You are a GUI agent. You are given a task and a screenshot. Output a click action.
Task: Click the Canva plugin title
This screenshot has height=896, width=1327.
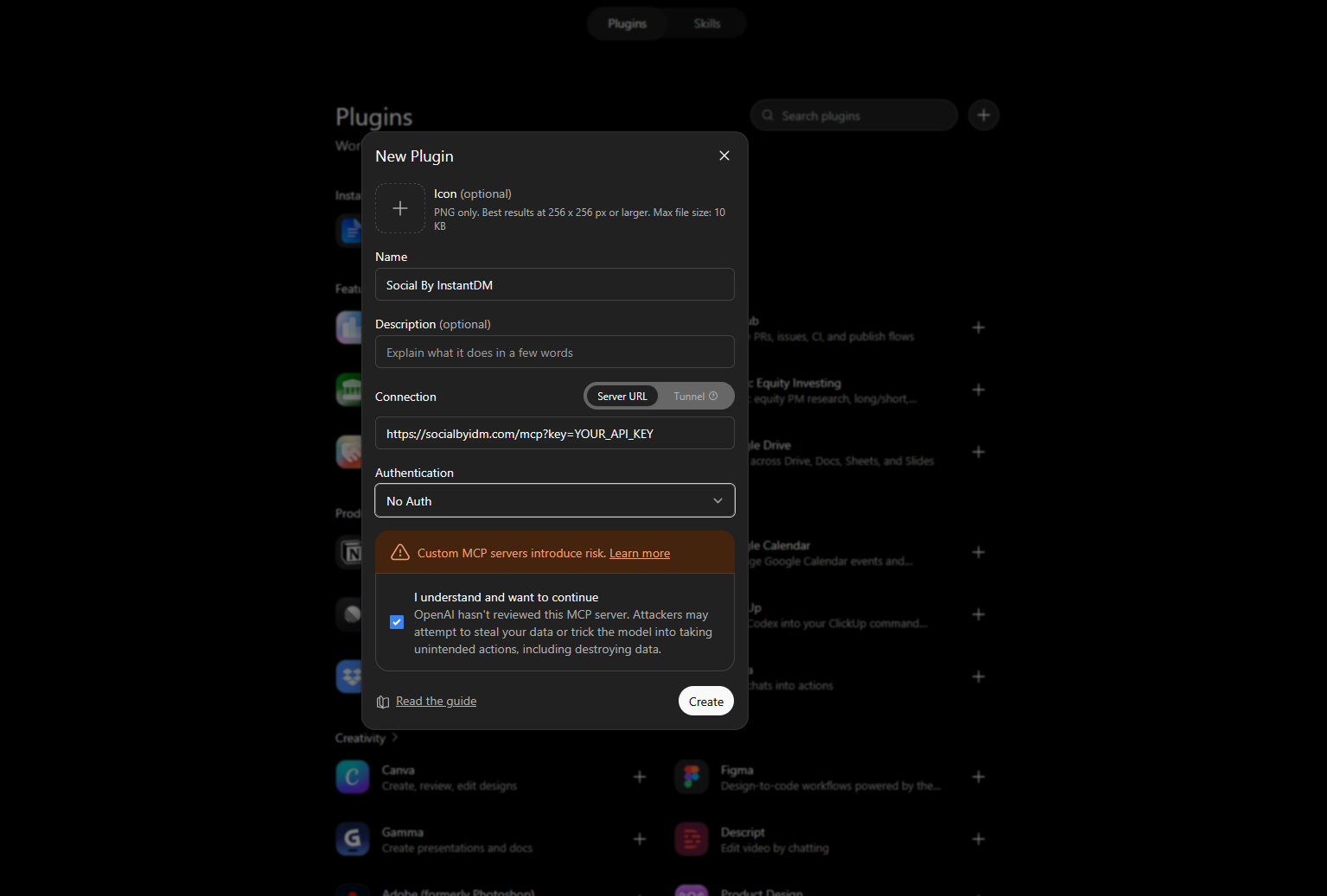[x=399, y=770]
